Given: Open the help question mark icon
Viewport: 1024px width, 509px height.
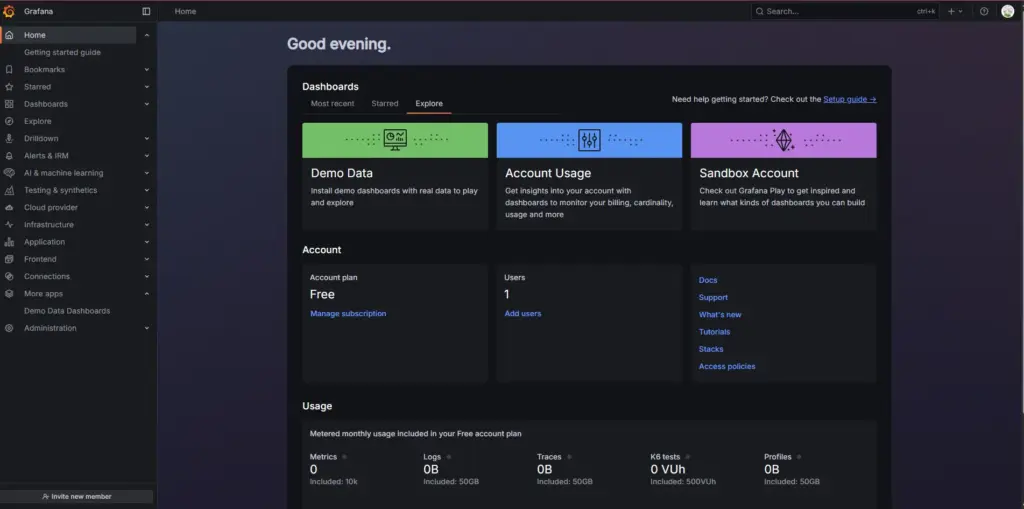Looking at the screenshot, I should [x=984, y=11].
